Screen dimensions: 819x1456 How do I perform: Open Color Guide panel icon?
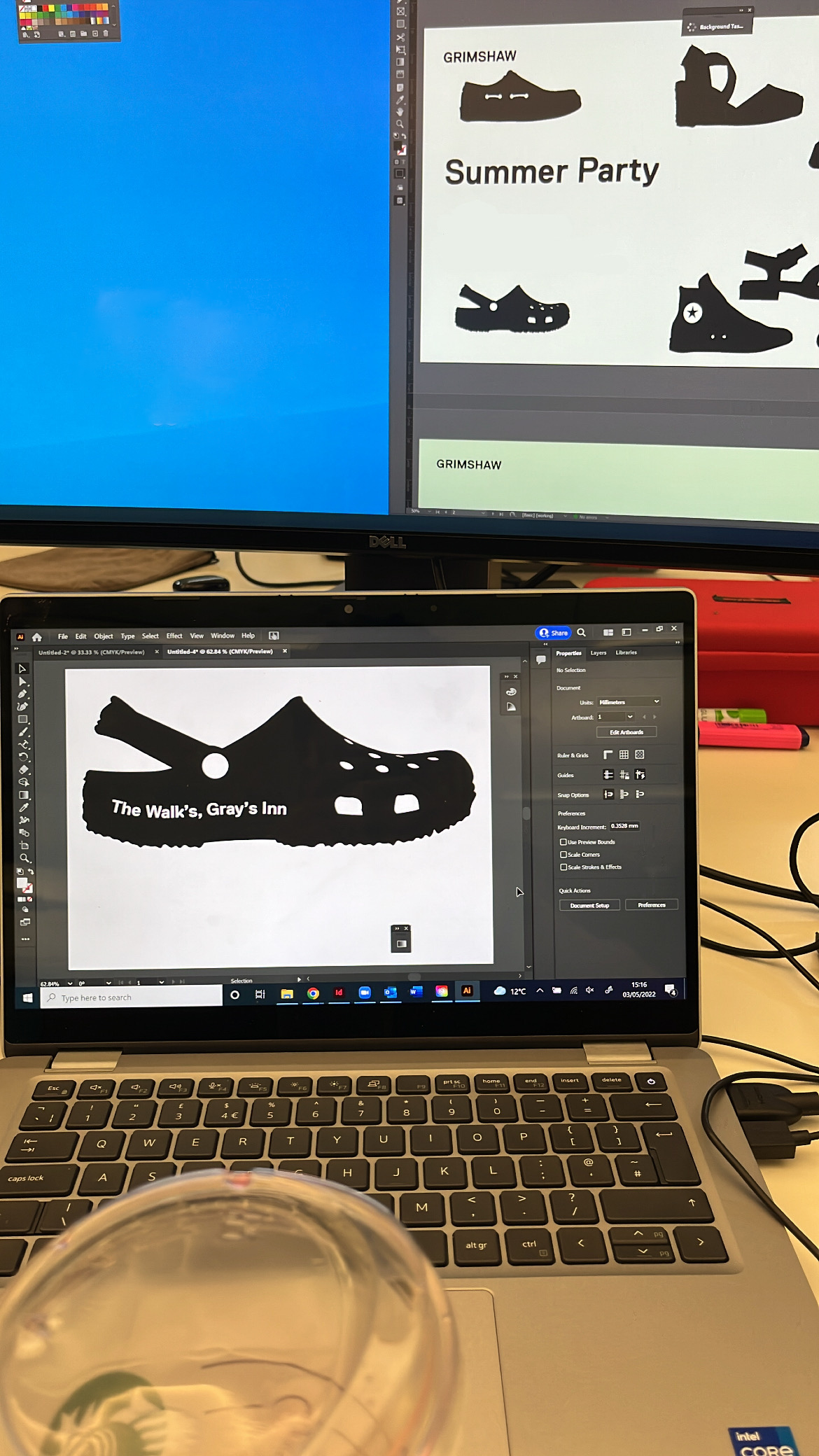(x=511, y=706)
